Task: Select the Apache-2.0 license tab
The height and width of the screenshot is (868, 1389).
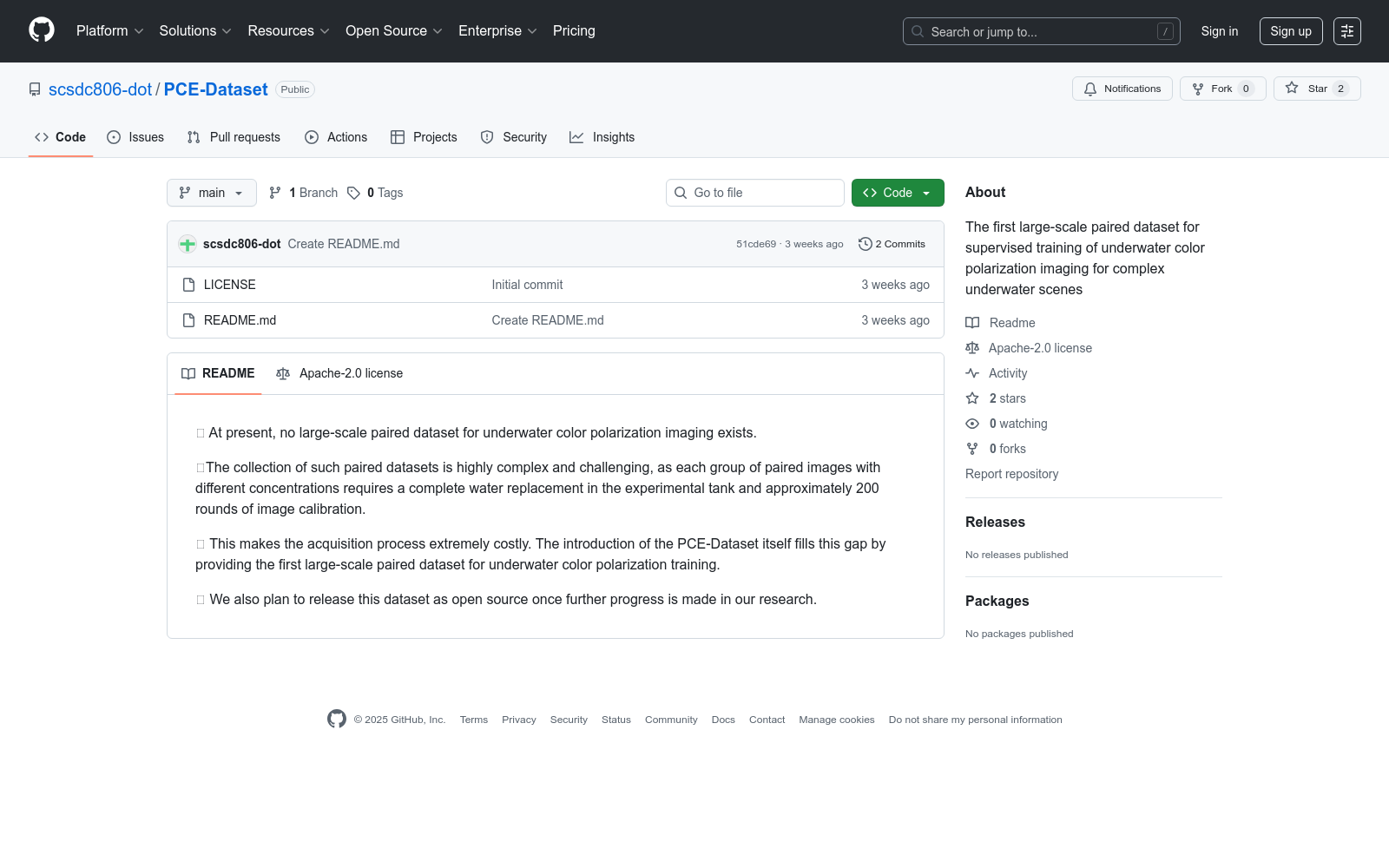Action: 339,373
